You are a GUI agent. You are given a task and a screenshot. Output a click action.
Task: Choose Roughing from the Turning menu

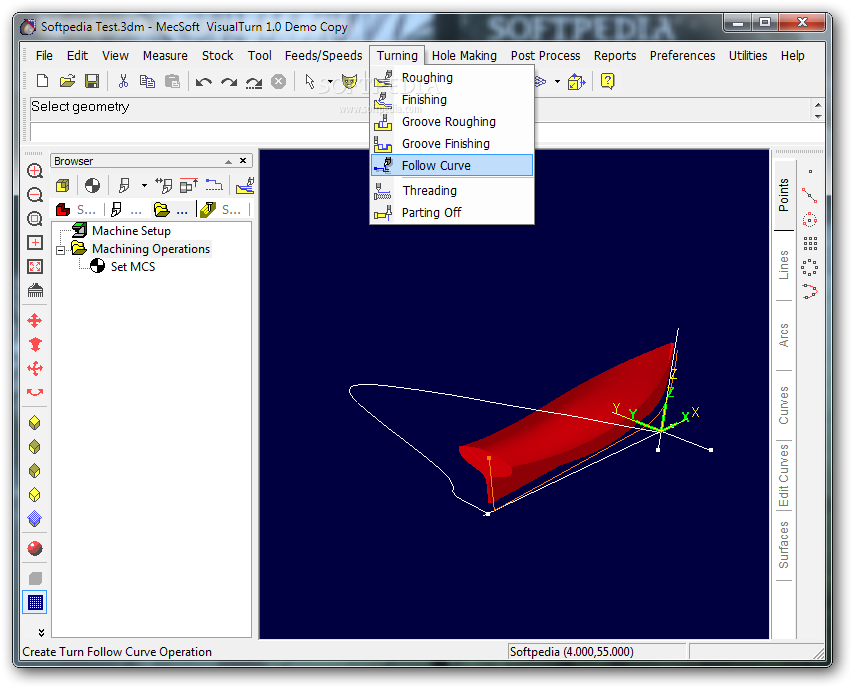coord(452,78)
